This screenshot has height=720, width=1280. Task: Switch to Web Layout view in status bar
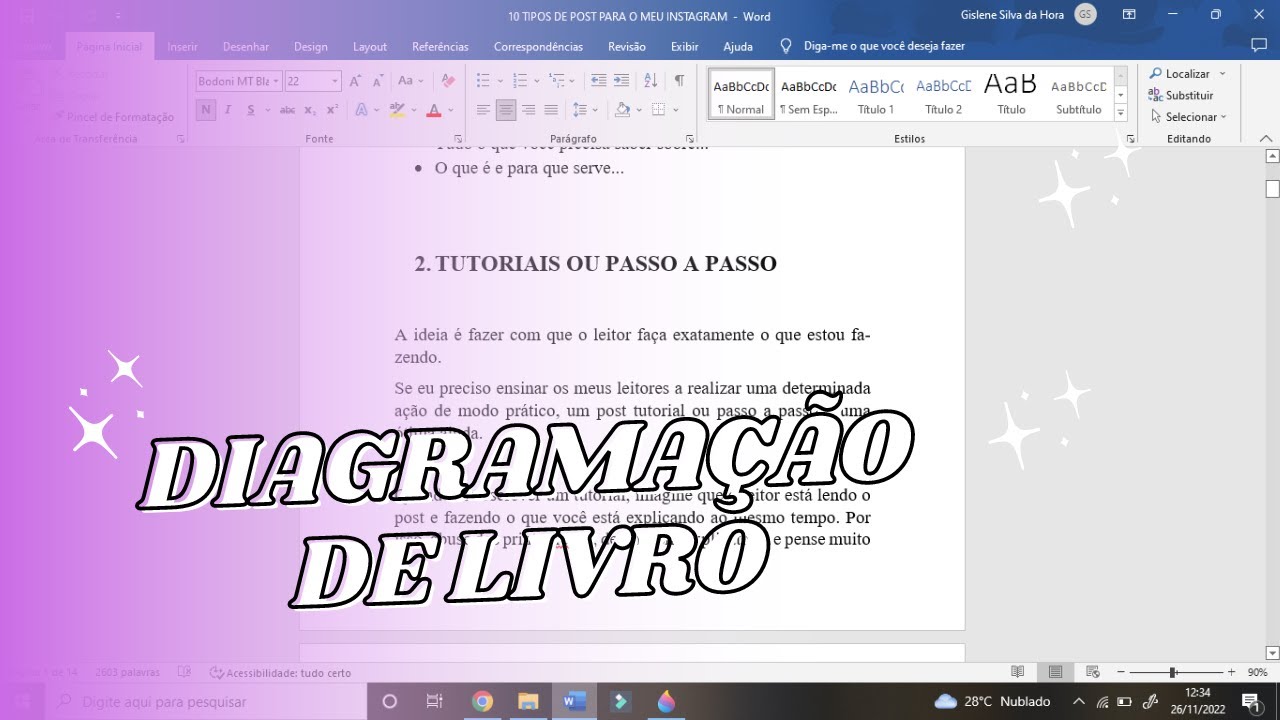1092,672
